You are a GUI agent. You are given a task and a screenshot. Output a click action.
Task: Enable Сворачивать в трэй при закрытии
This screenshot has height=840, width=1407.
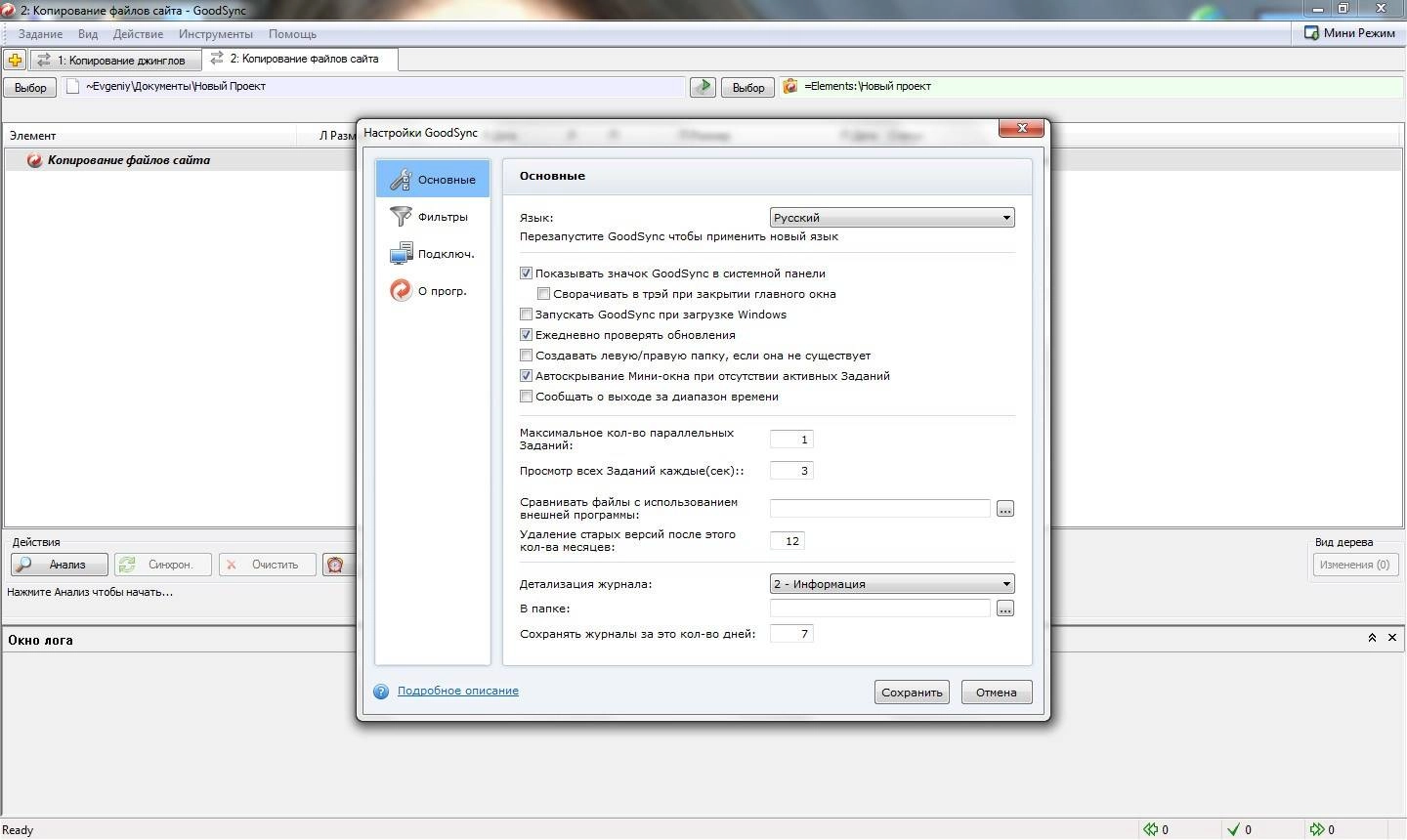(543, 294)
